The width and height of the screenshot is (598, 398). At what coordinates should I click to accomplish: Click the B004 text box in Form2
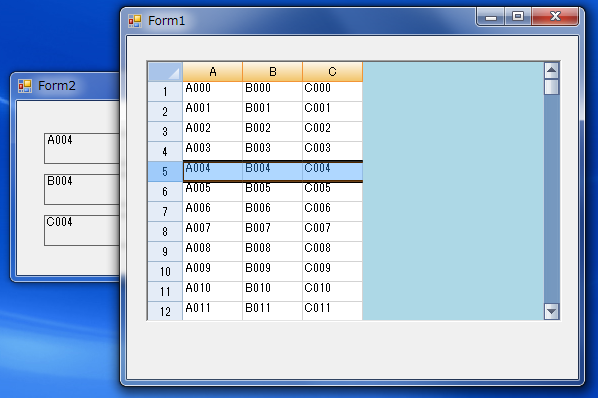(x=82, y=189)
